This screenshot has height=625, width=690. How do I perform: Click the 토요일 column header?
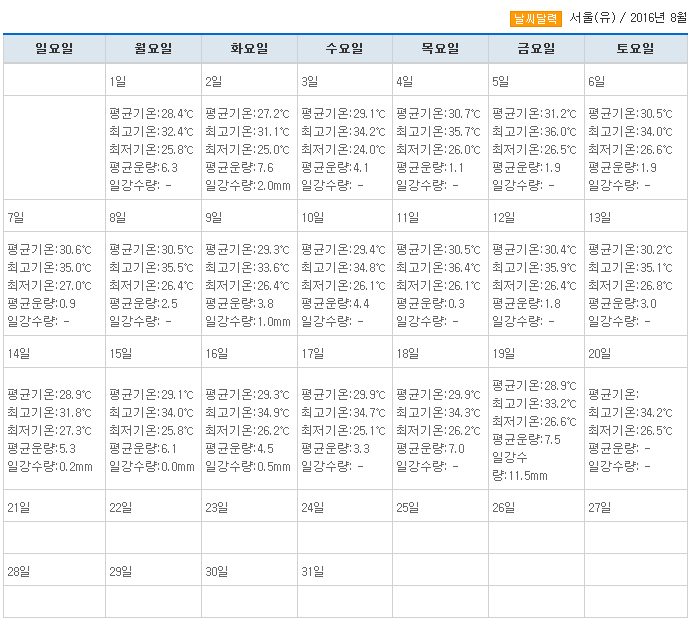635,49
